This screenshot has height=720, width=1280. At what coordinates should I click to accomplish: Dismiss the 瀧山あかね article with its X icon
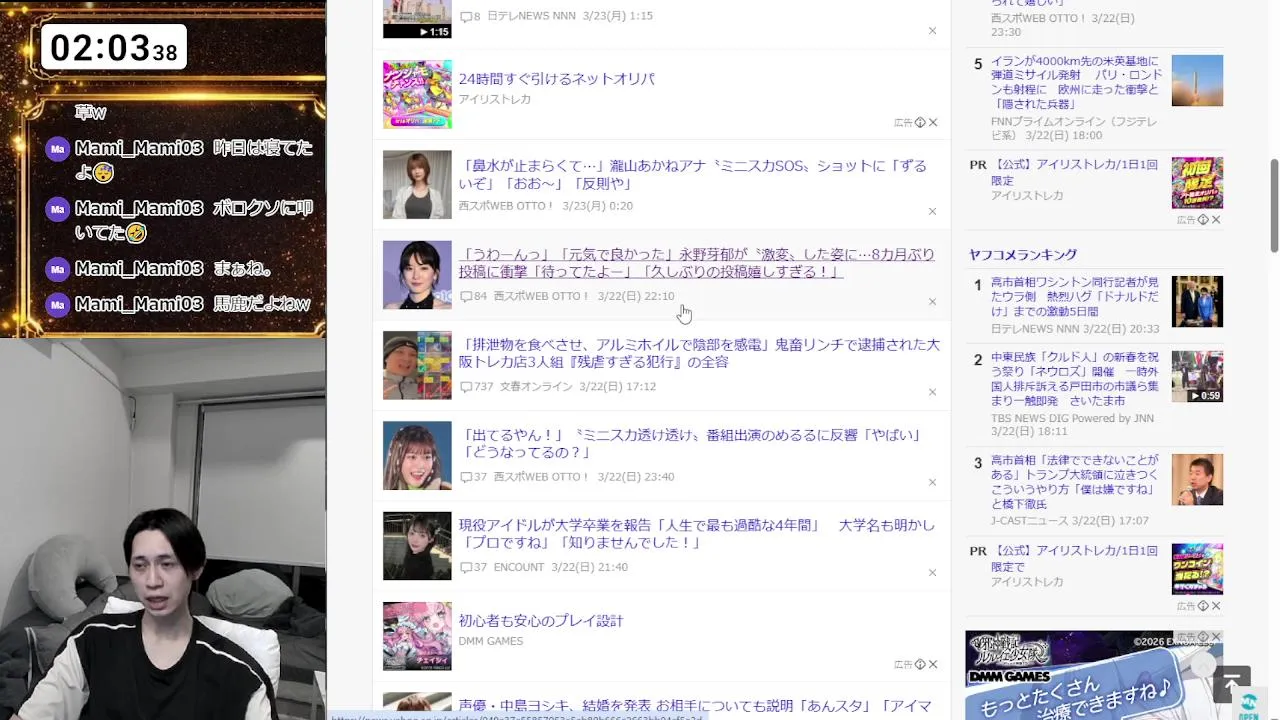tap(932, 211)
